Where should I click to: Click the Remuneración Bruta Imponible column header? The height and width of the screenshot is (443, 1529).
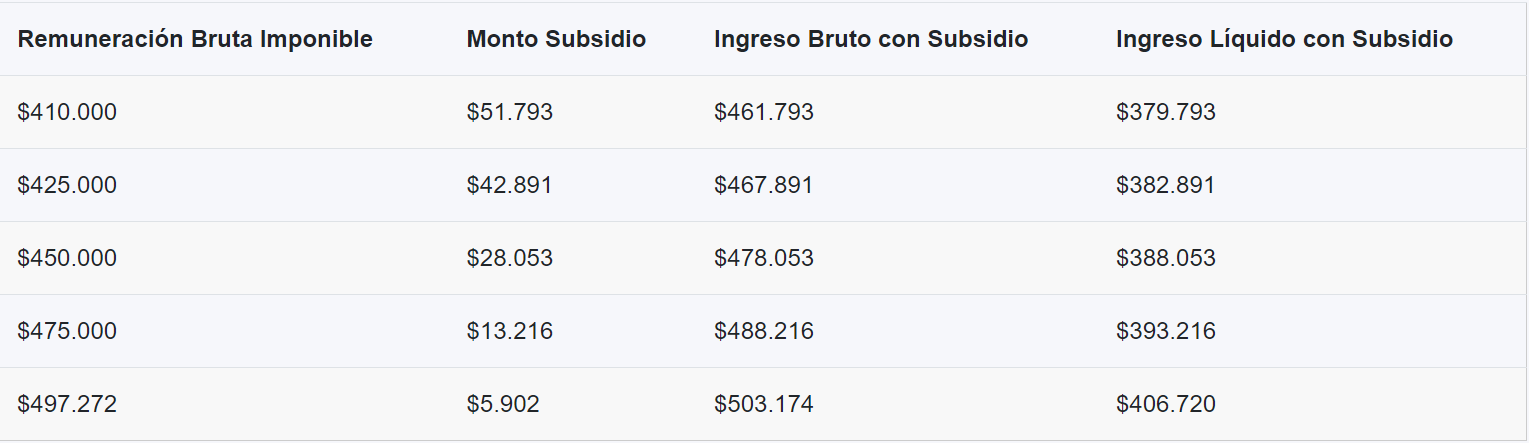click(195, 40)
